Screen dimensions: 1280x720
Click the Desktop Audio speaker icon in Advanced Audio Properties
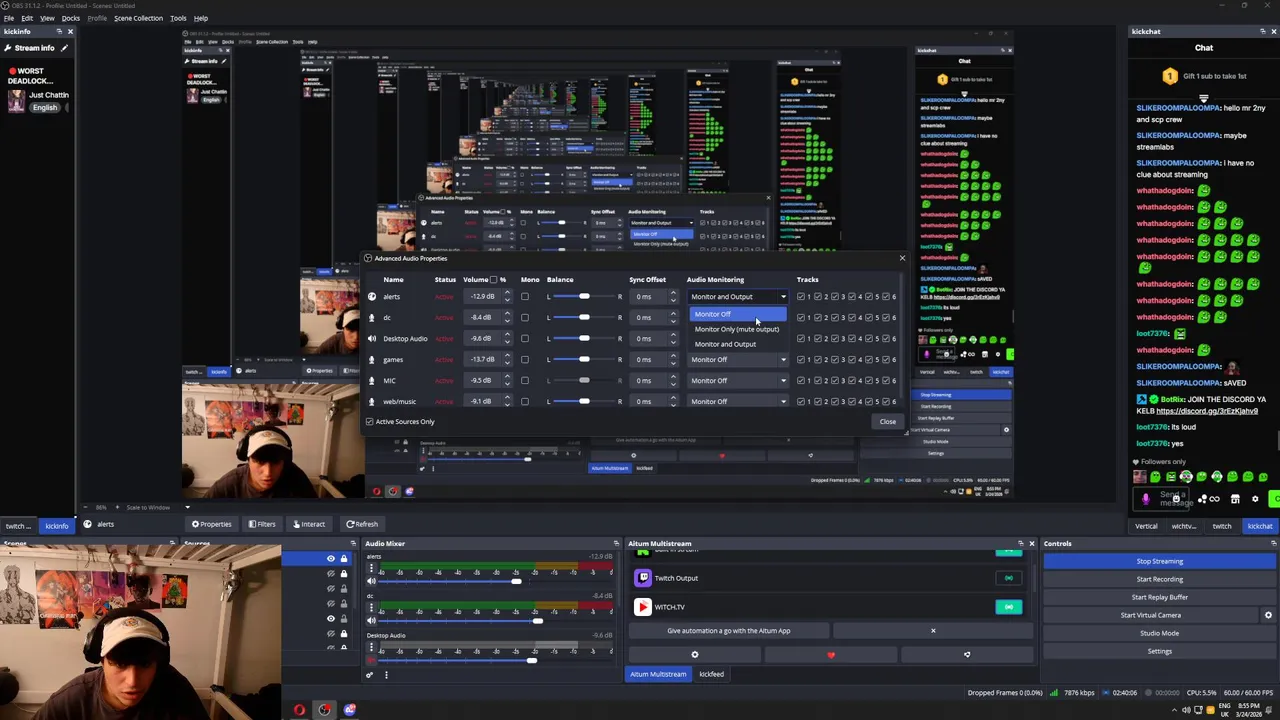click(372, 338)
